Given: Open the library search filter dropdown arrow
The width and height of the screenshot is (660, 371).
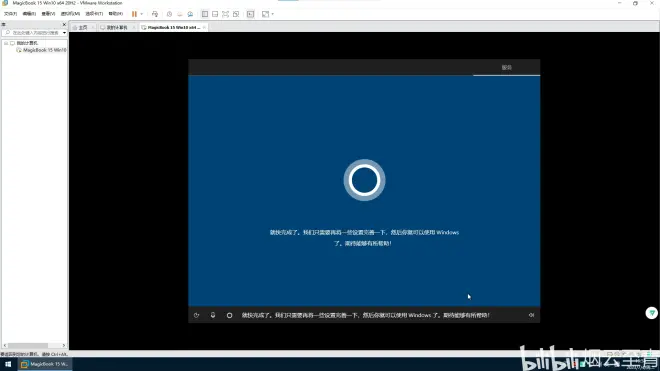Looking at the screenshot, I should [x=64, y=33].
